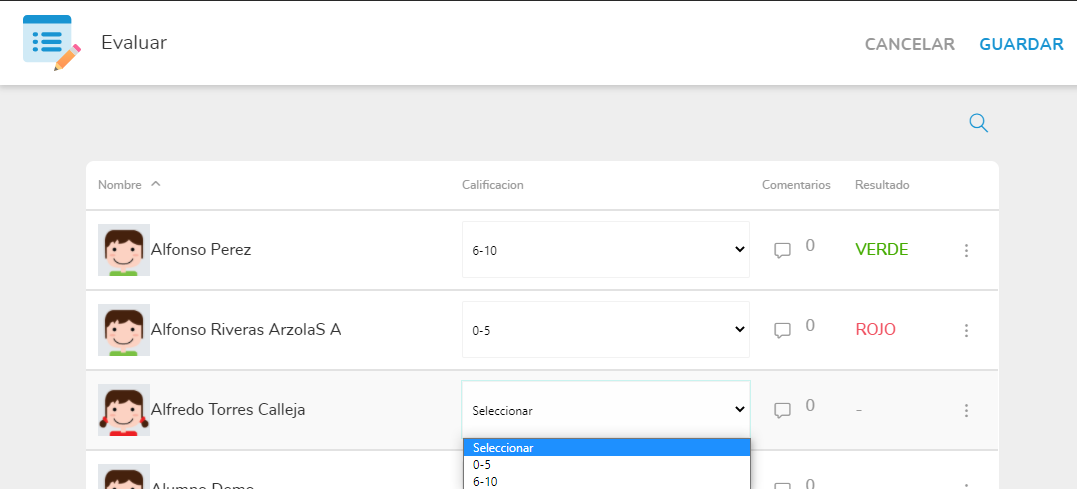Click Alfonso Perez's avatar picture
1077x489 pixels.
pos(124,250)
